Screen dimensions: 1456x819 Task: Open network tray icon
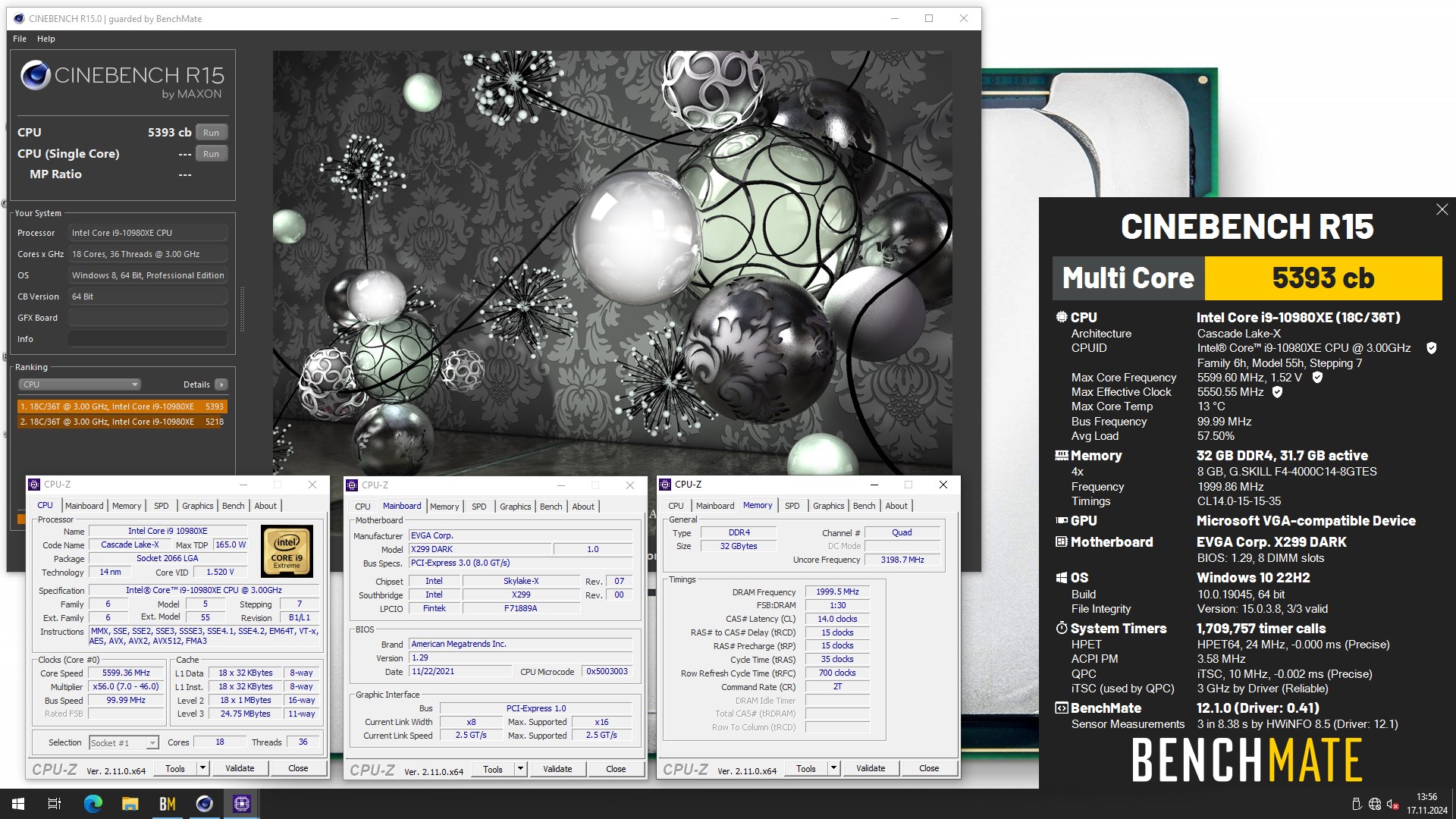(1374, 804)
